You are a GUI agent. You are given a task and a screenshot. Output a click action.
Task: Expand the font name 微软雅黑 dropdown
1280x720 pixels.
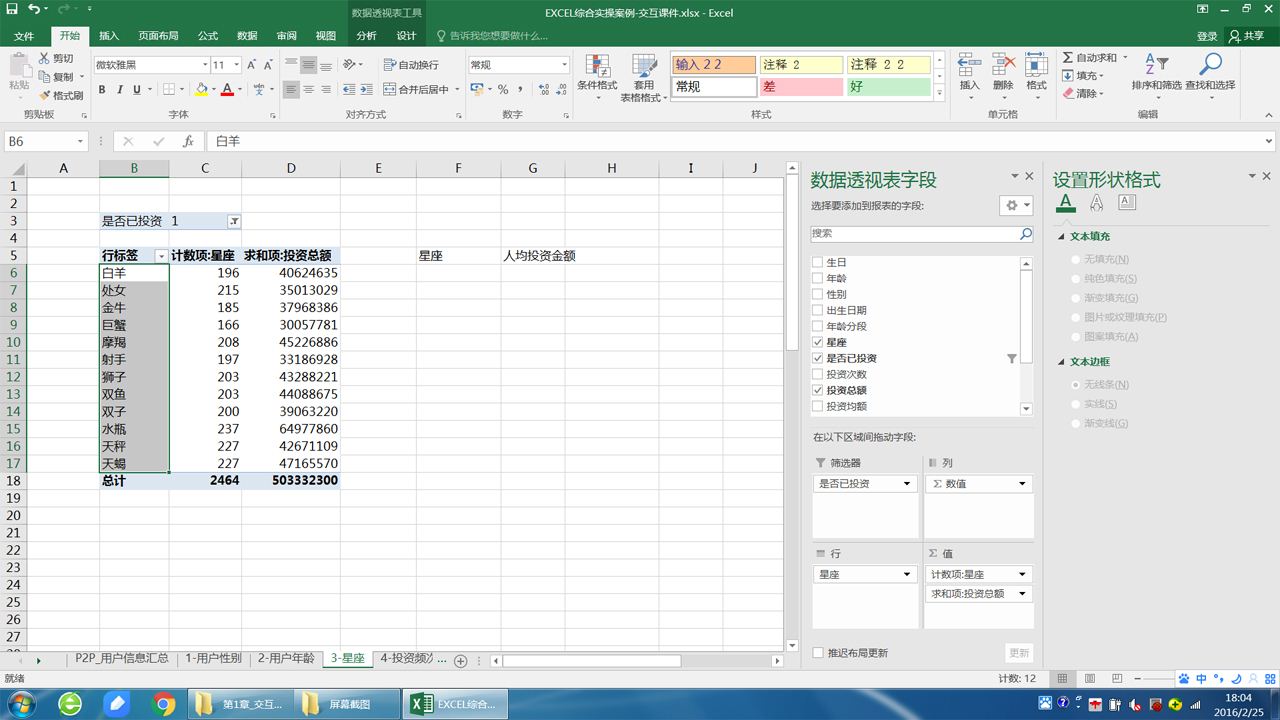(204, 65)
